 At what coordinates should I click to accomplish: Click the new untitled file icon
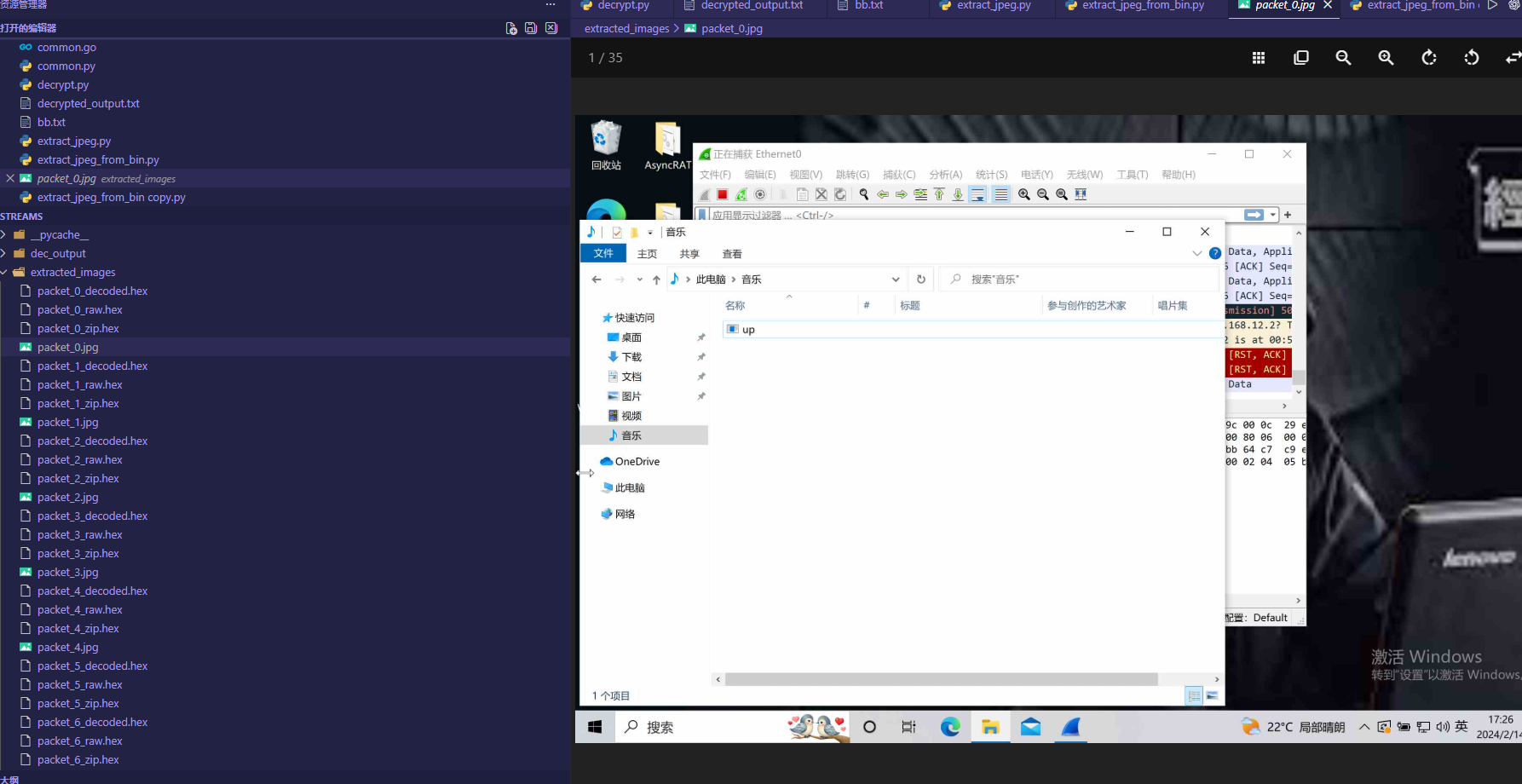(x=511, y=28)
